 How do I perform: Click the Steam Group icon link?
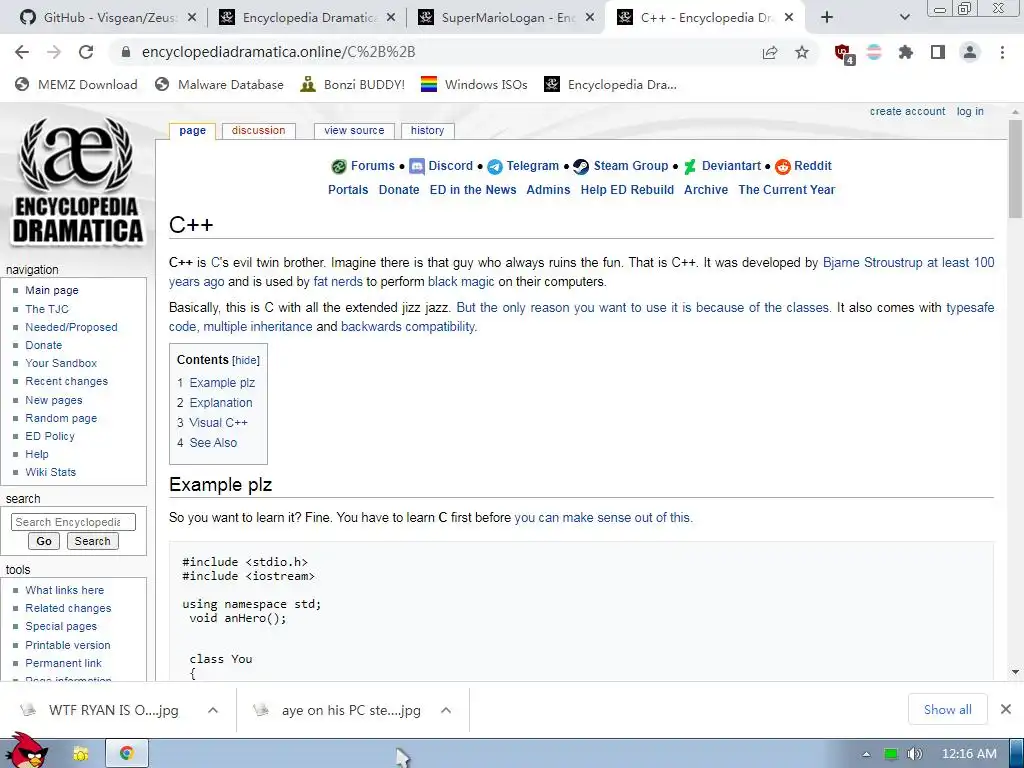(581, 167)
